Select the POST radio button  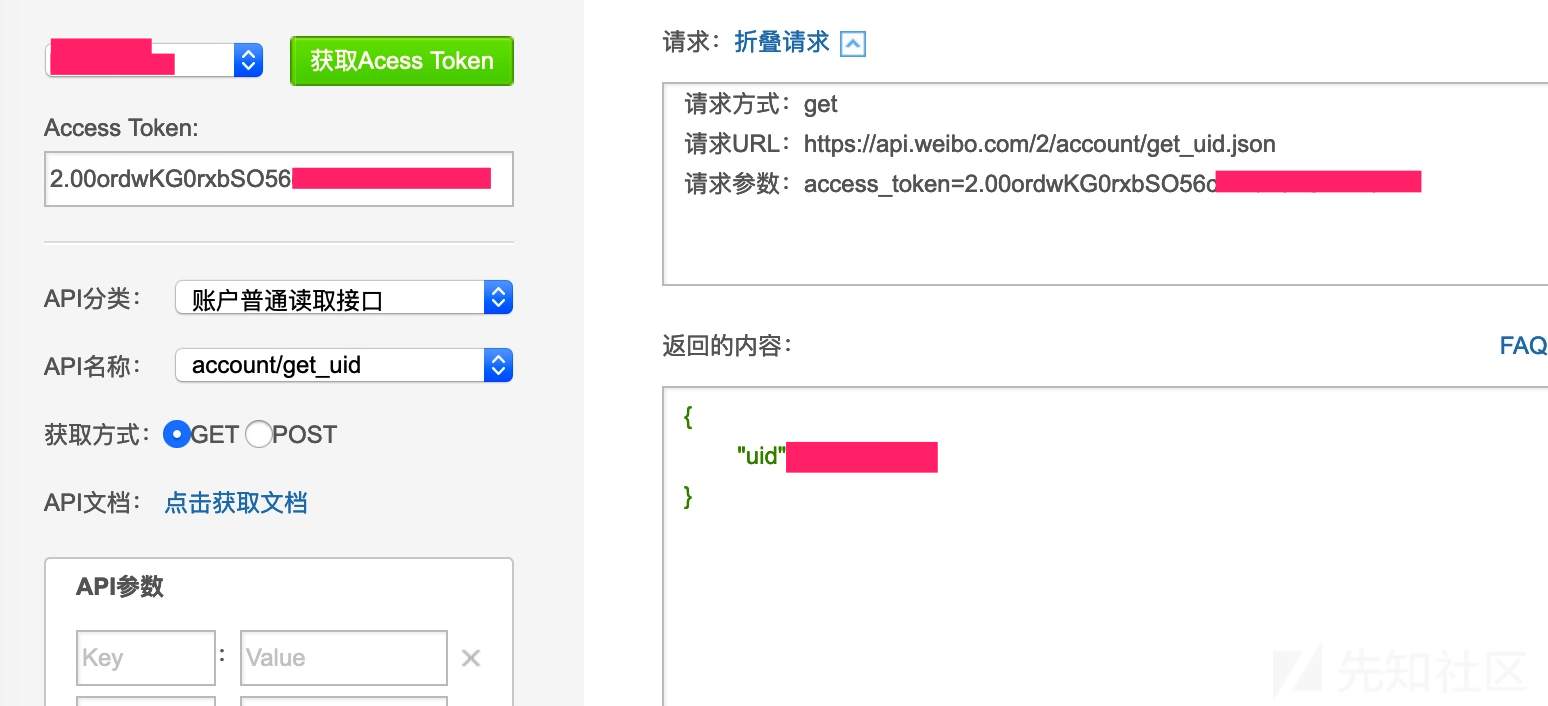258,434
